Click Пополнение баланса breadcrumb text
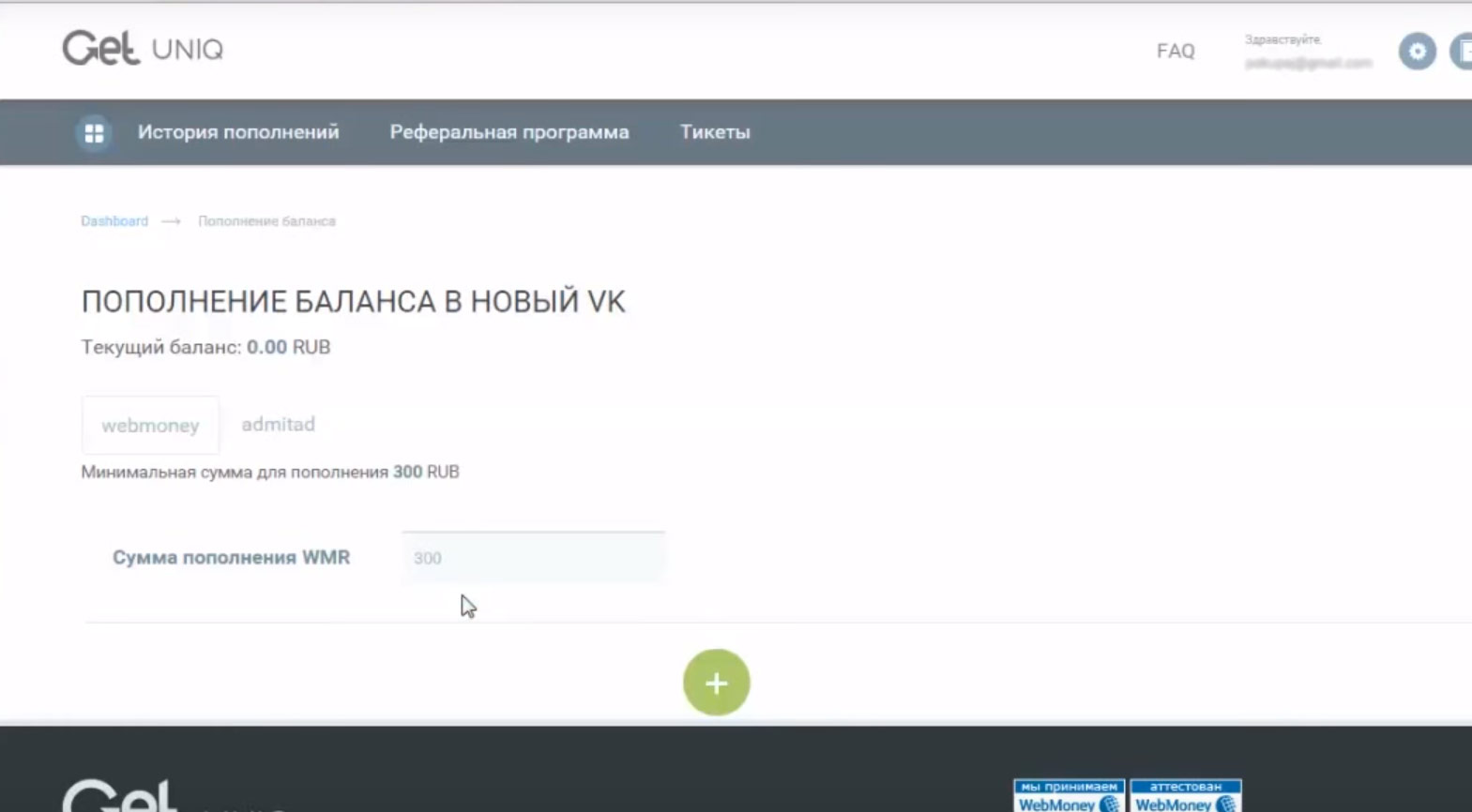Image resolution: width=1472 pixels, height=812 pixels. coord(266,221)
